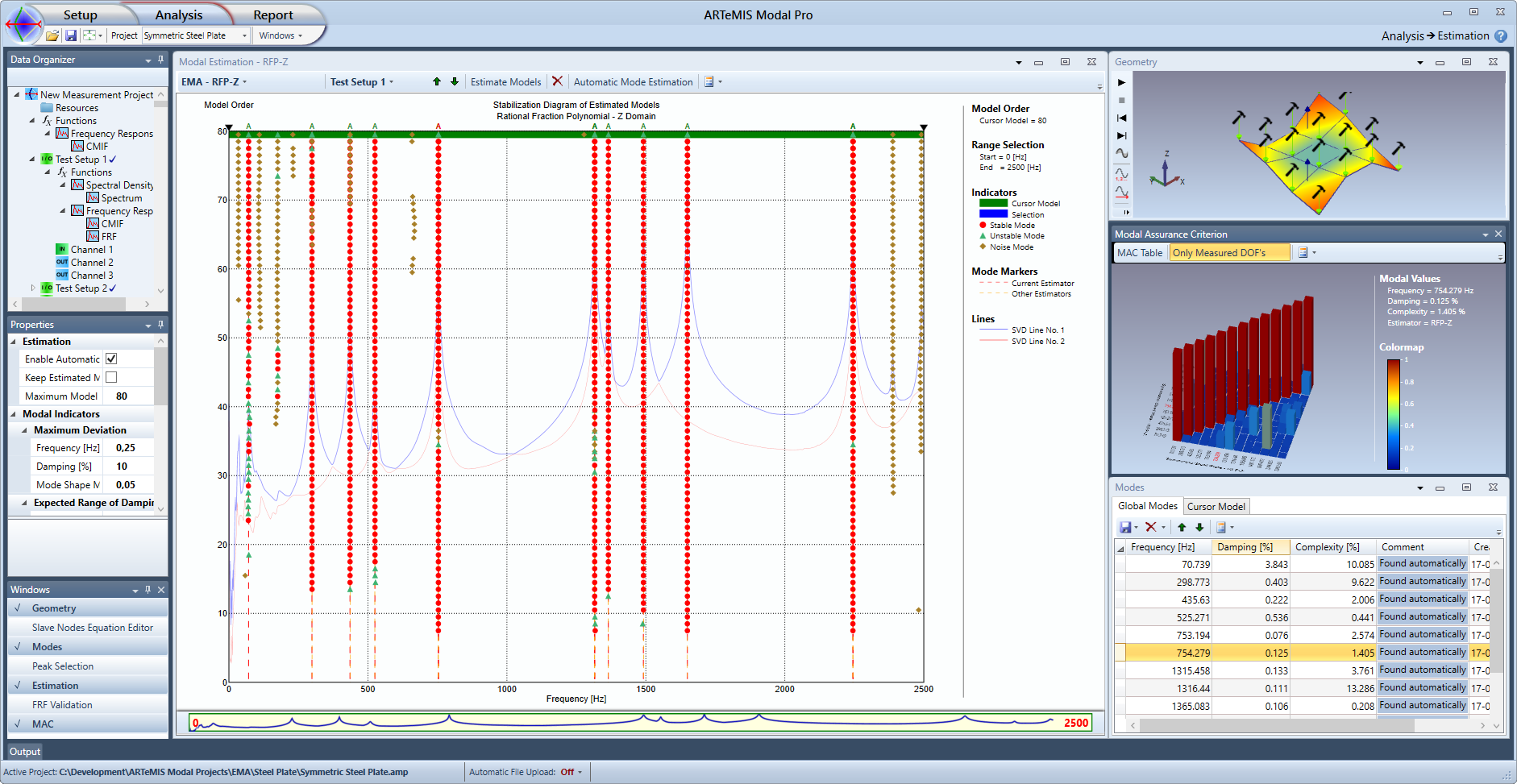This screenshot has height=784, width=1517.
Task: Stop the Geometry animation
Action: tap(1121, 100)
